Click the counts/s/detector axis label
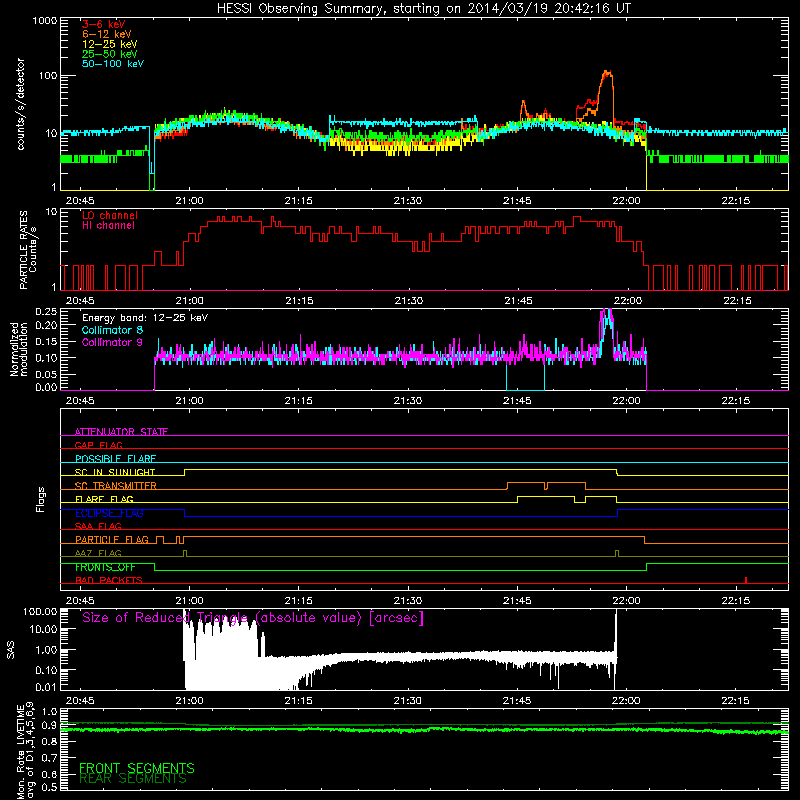Image resolution: width=800 pixels, height=800 pixels. [21, 104]
